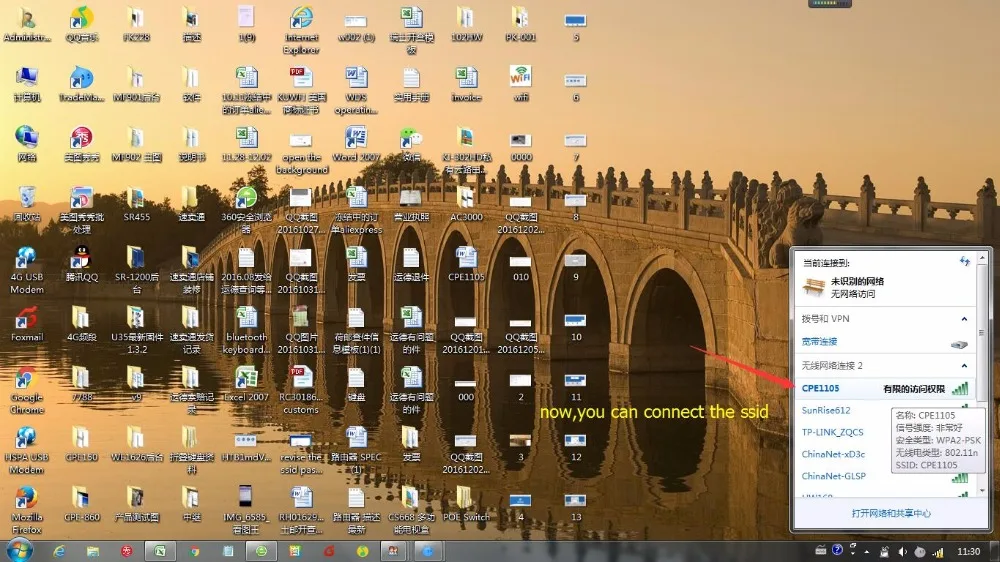Click the network signal tray icon
Image resolution: width=1000 pixels, height=562 pixels.
[x=938, y=552]
